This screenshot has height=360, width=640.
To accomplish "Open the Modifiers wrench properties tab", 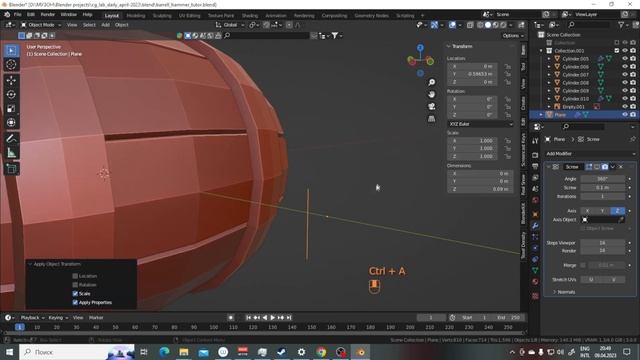I will click(535, 226).
